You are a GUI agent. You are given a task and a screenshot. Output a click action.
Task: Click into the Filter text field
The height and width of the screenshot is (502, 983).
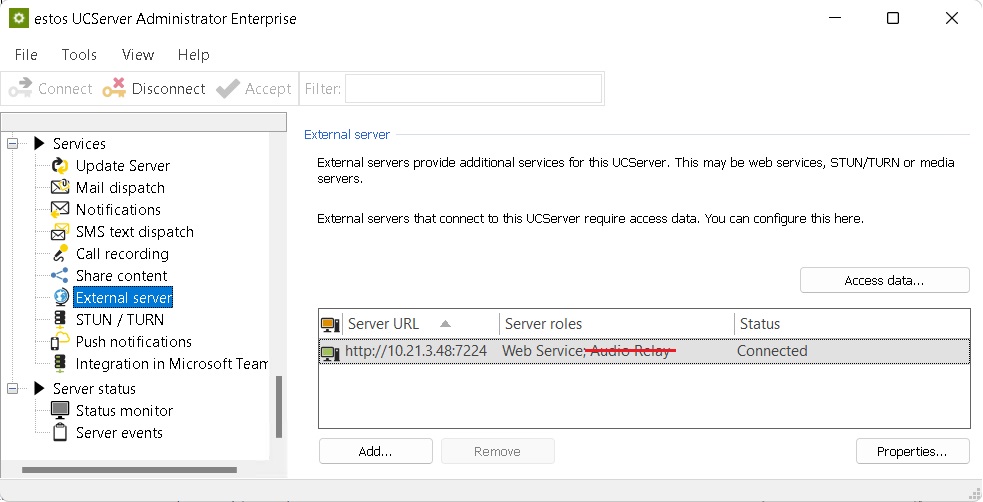pos(473,89)
